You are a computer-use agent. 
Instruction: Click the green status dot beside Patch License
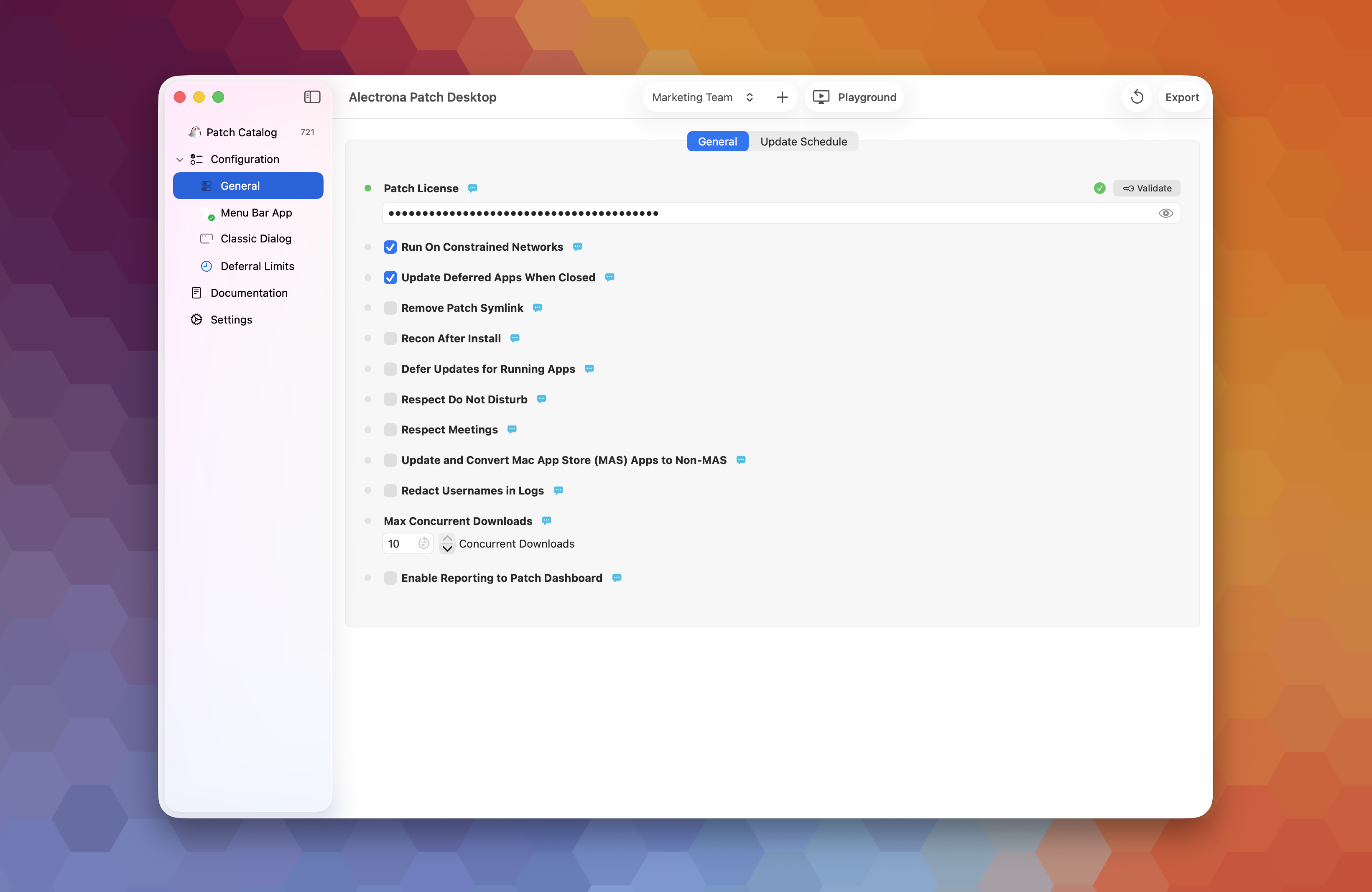pyautogui.click(x=368, y=188)
